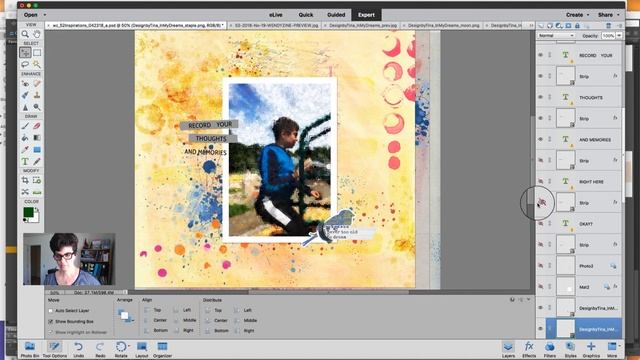Click the background color swatch
Viewport: 640px width, 360px height.
click(35, 218)
